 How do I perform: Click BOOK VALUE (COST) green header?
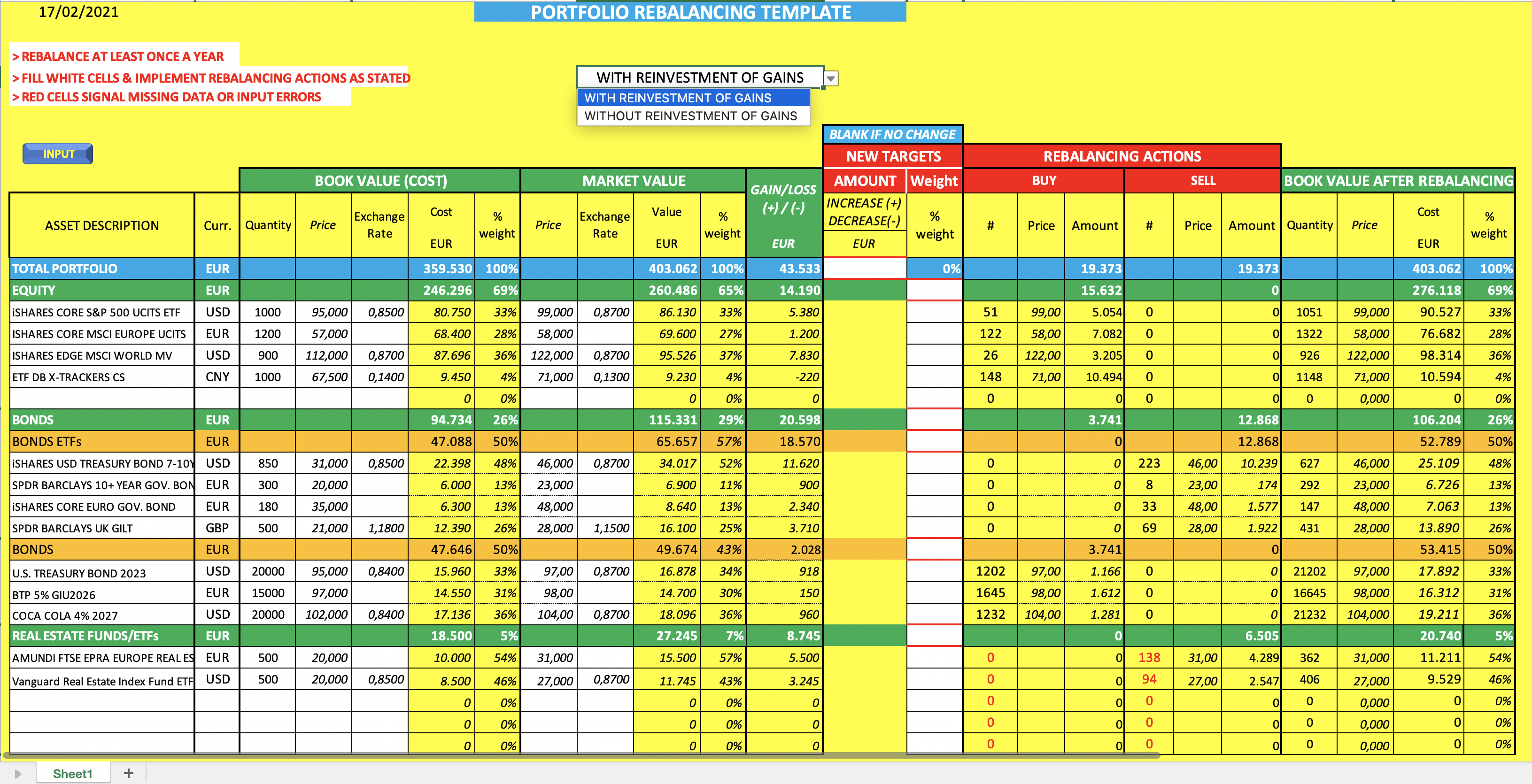[x=380, y=181]
